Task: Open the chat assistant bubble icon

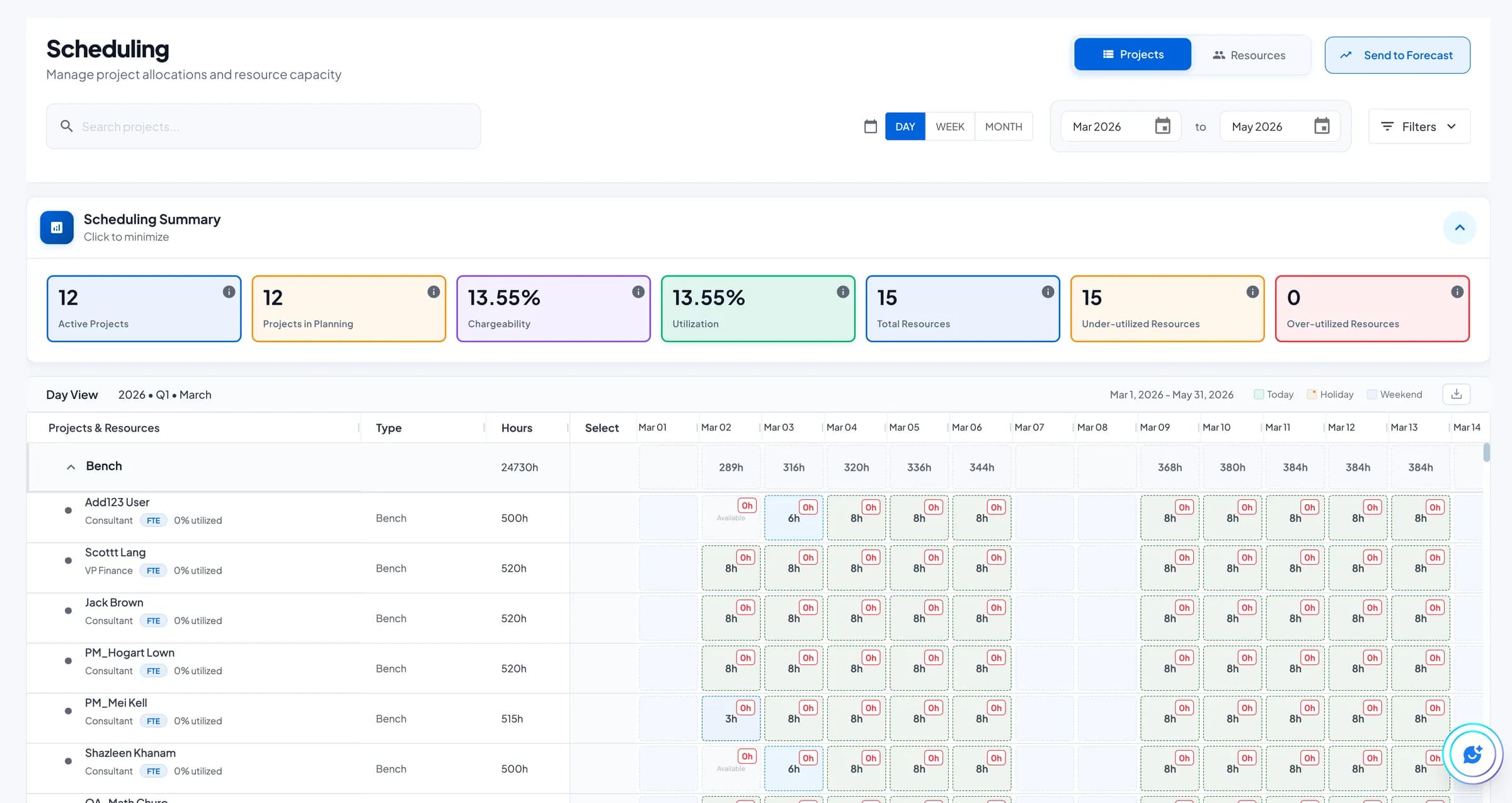Action: tap(1472, 754)
